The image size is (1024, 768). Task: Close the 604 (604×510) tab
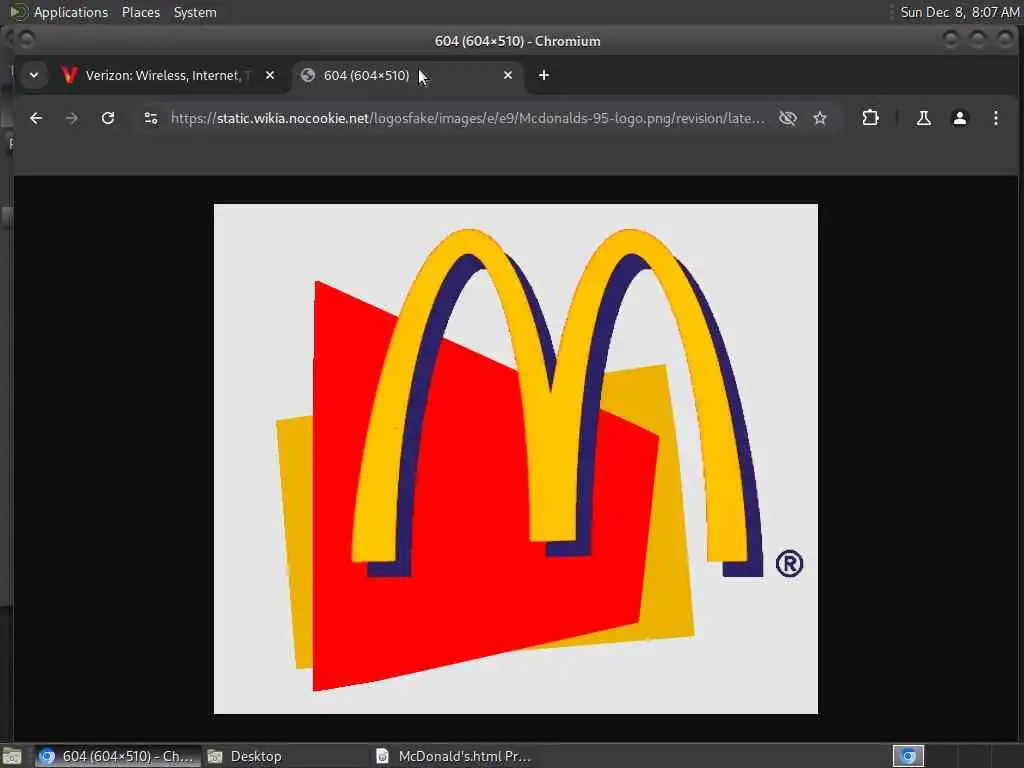point(507,75)
